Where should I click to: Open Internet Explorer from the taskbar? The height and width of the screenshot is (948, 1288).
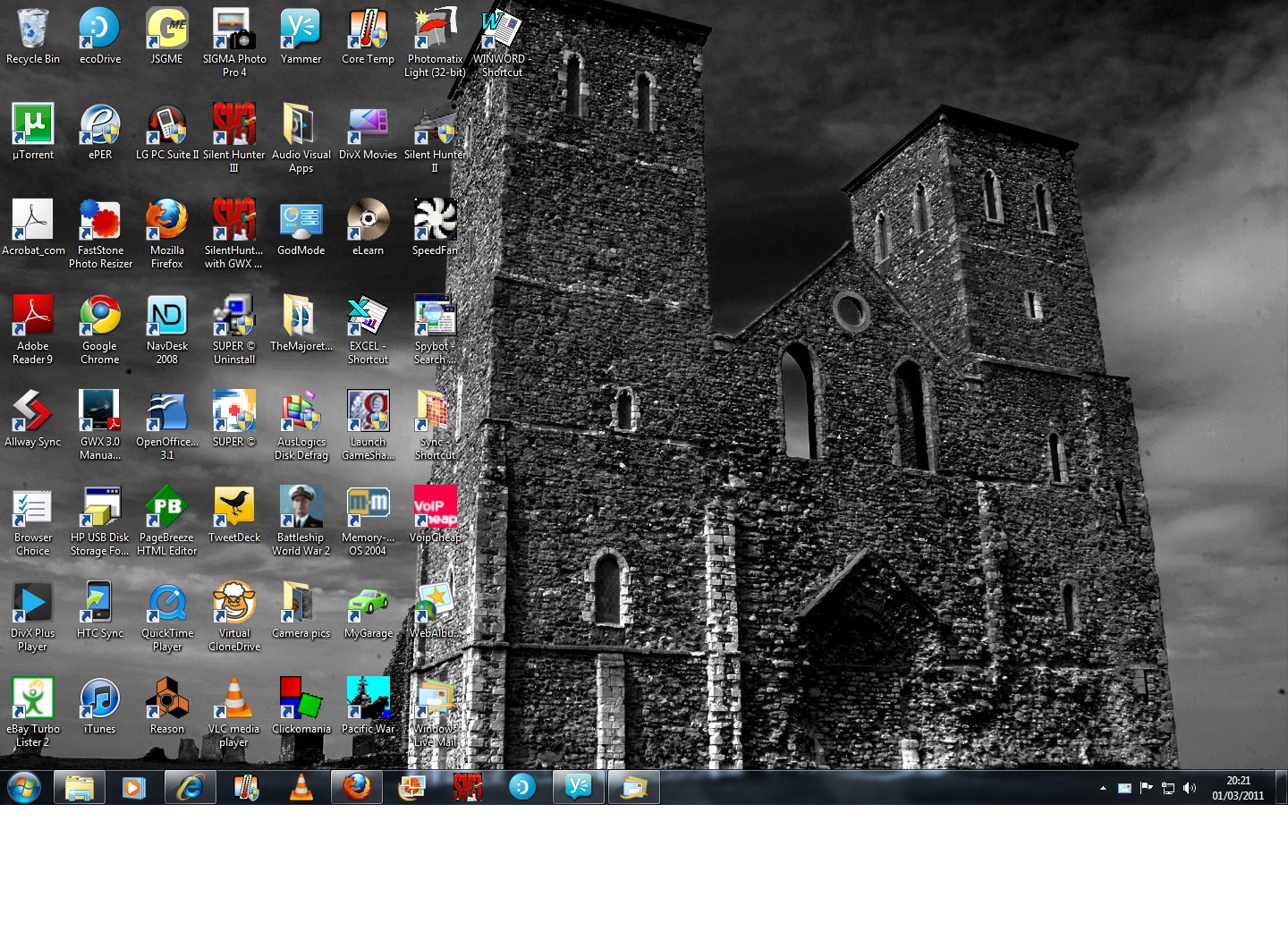coord(190,788)
